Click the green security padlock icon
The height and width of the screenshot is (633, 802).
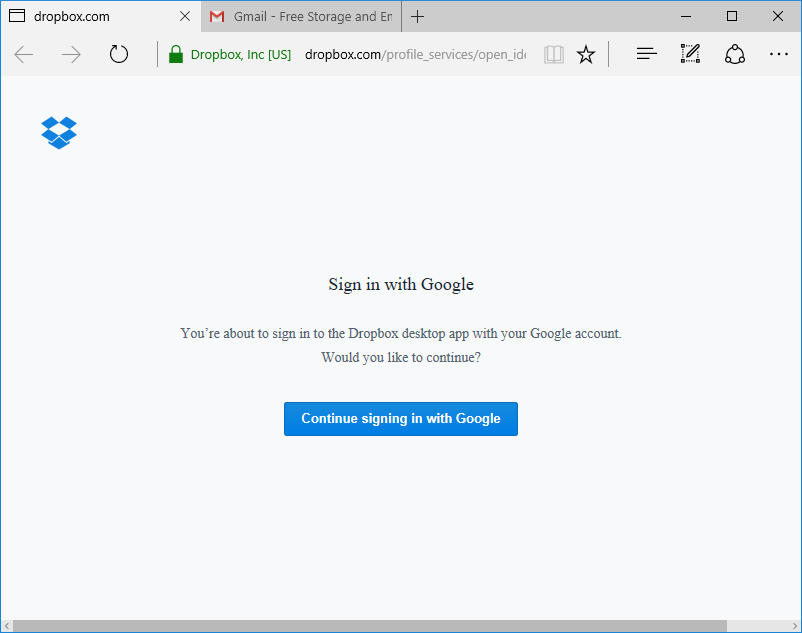click(x=175, y=54)
